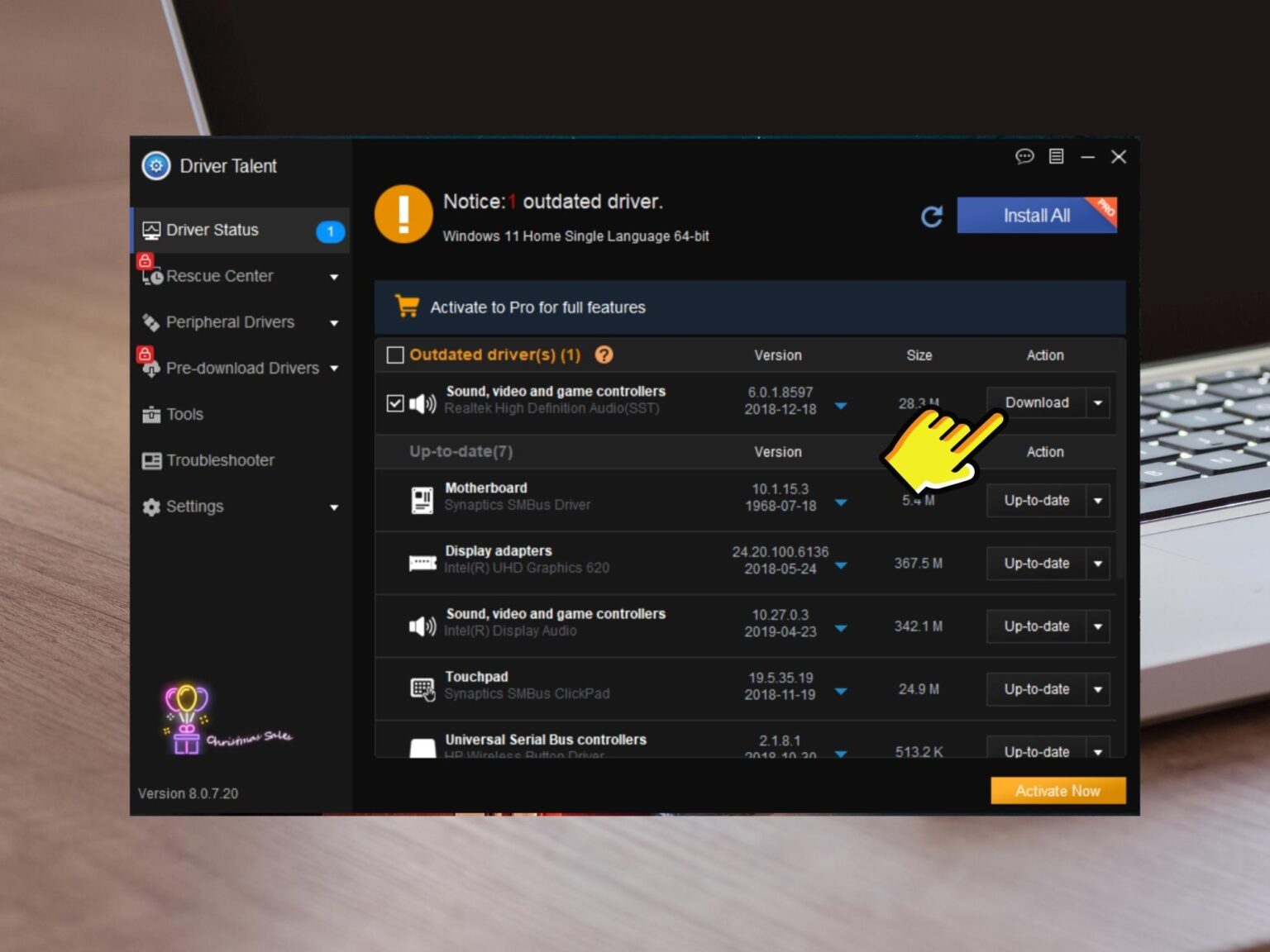Click the Motherboard device icon
1270x952 pixels.
coord(423,499)
